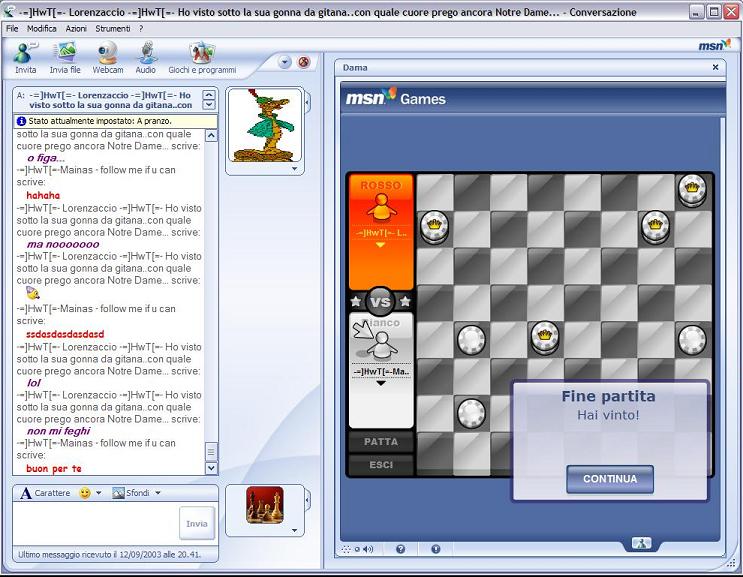Click the crowned king nearest the Rosso panel
This screenshot has width=743, height=577.
[434, 227]
